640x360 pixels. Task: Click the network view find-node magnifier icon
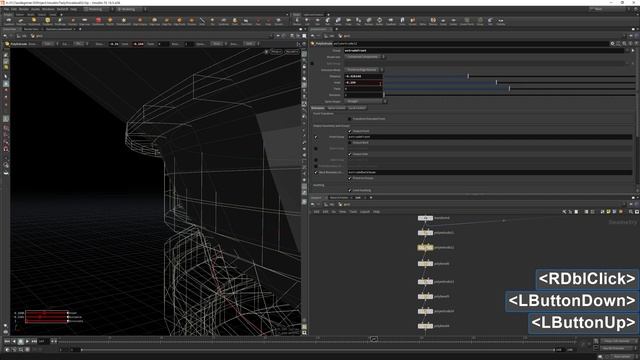[631, 212]
